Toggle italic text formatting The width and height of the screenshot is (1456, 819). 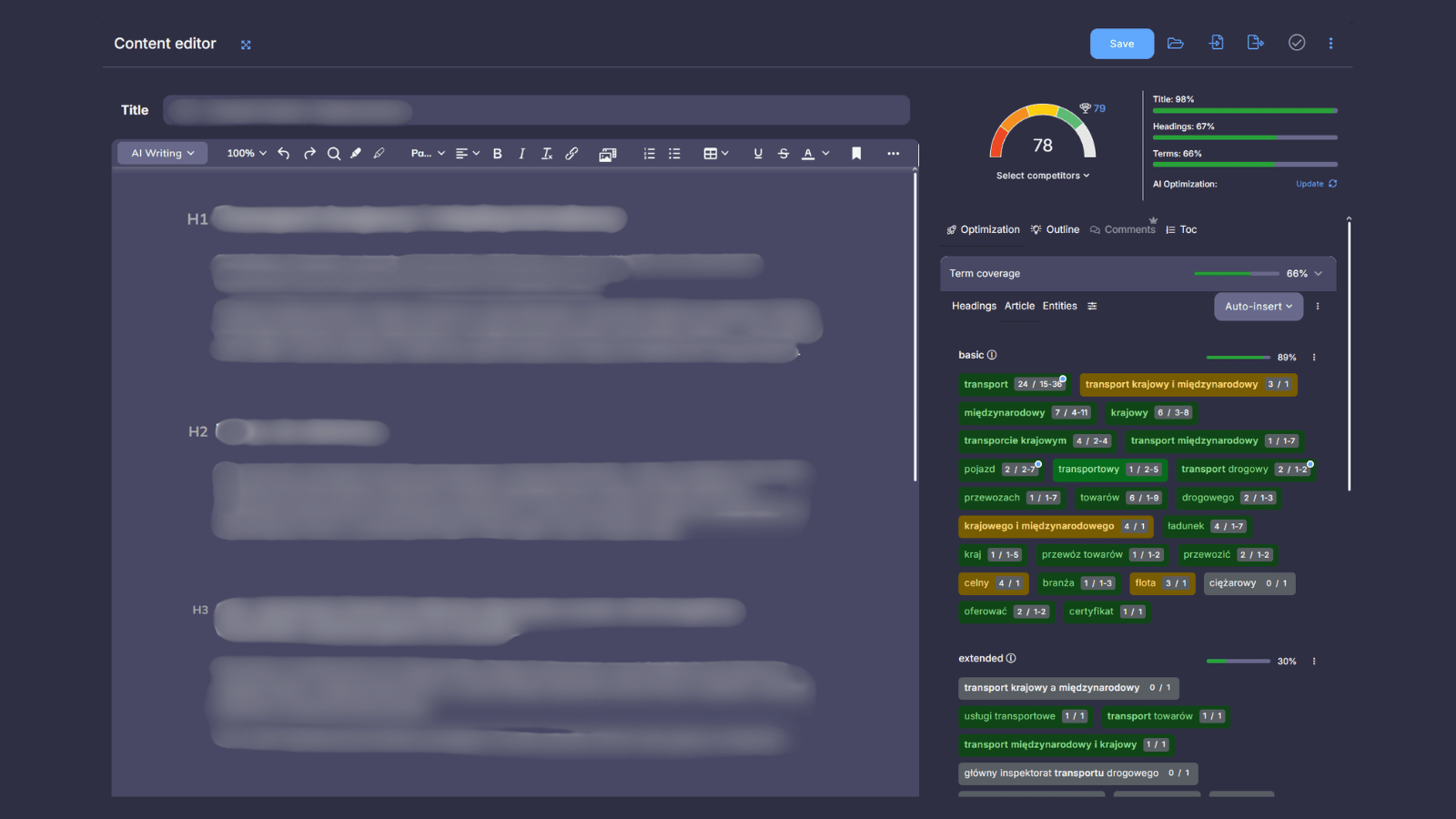[x=521, y=154]
